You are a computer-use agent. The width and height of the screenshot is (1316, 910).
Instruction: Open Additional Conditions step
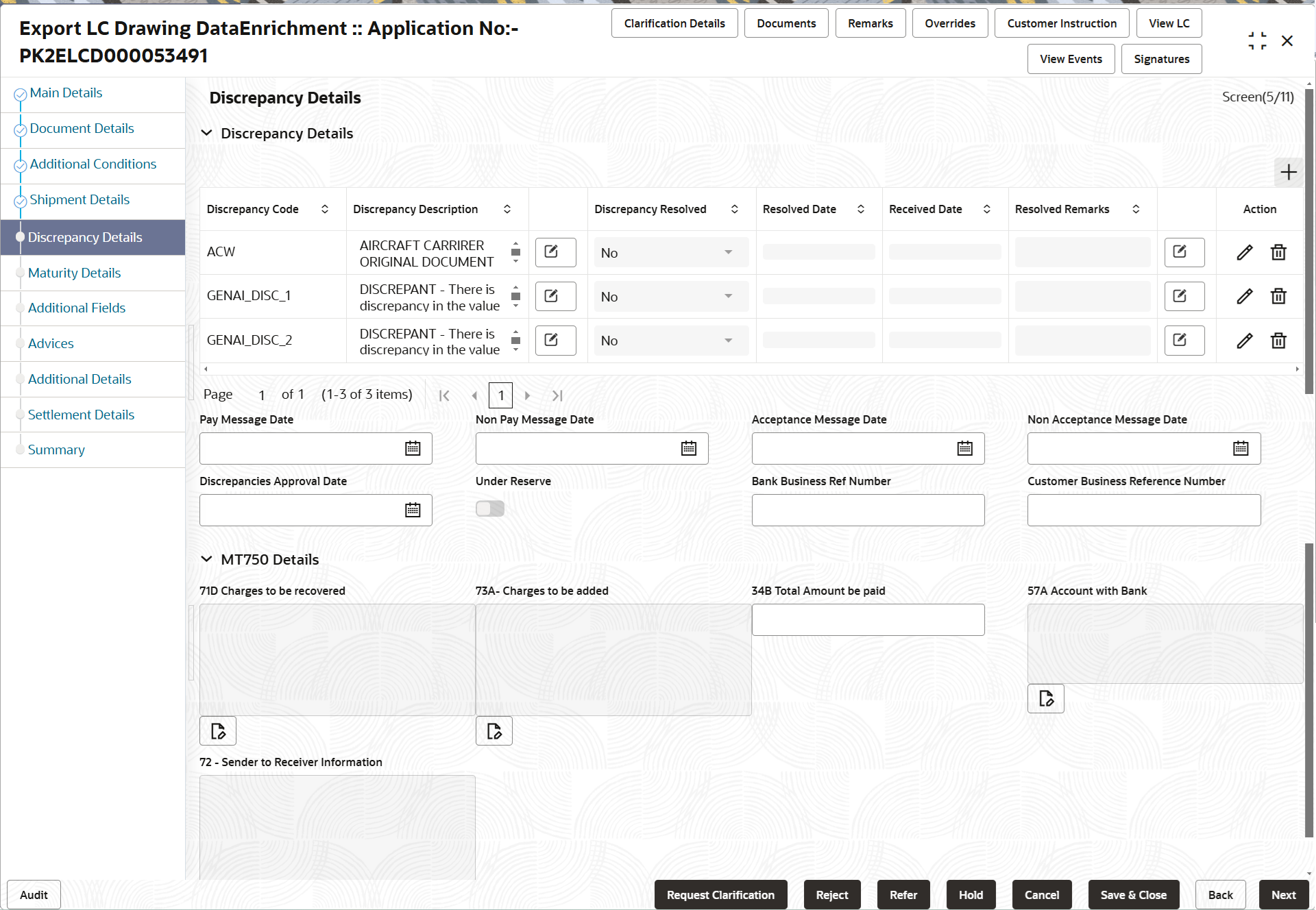(x=93, y=164)
